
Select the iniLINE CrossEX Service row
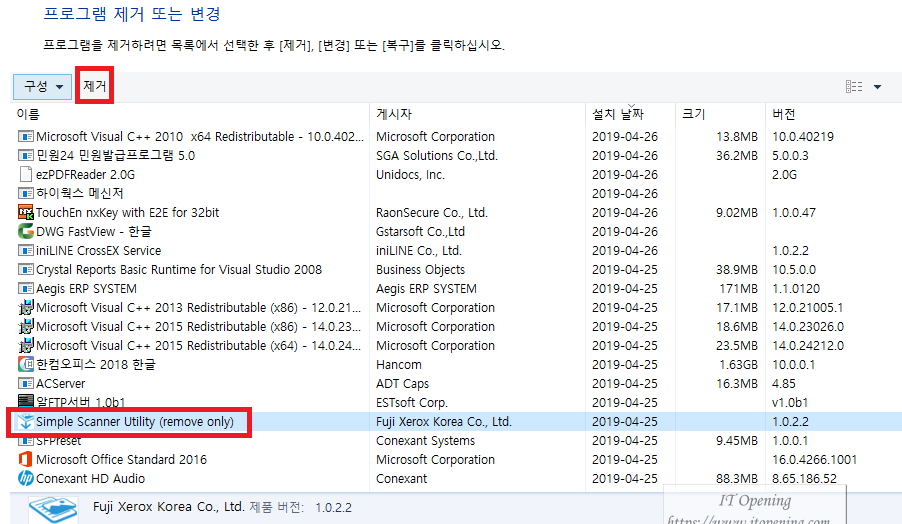point(98,251)
